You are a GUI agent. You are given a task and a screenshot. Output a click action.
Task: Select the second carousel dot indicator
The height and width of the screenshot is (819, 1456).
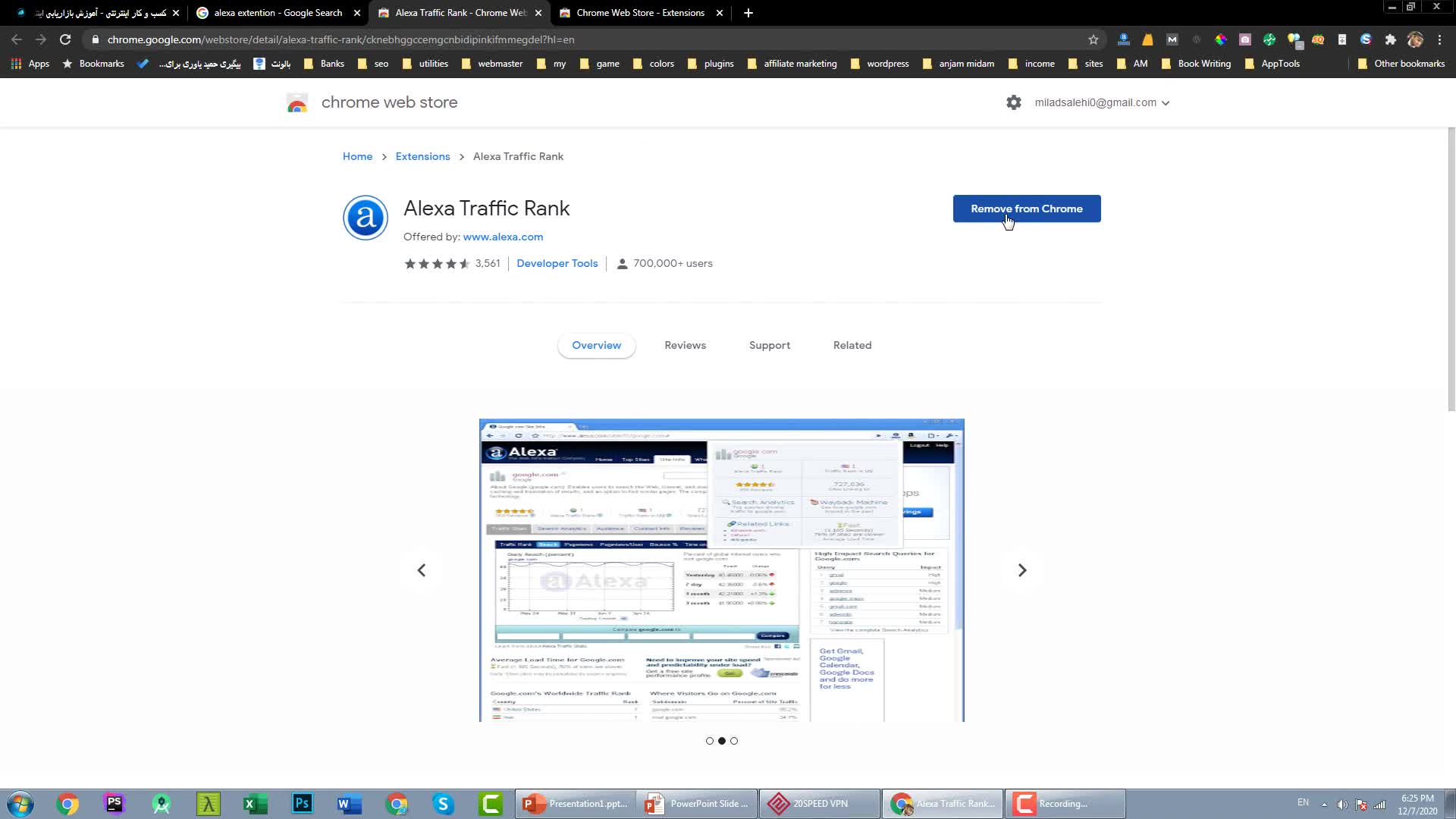pos(722,741)
